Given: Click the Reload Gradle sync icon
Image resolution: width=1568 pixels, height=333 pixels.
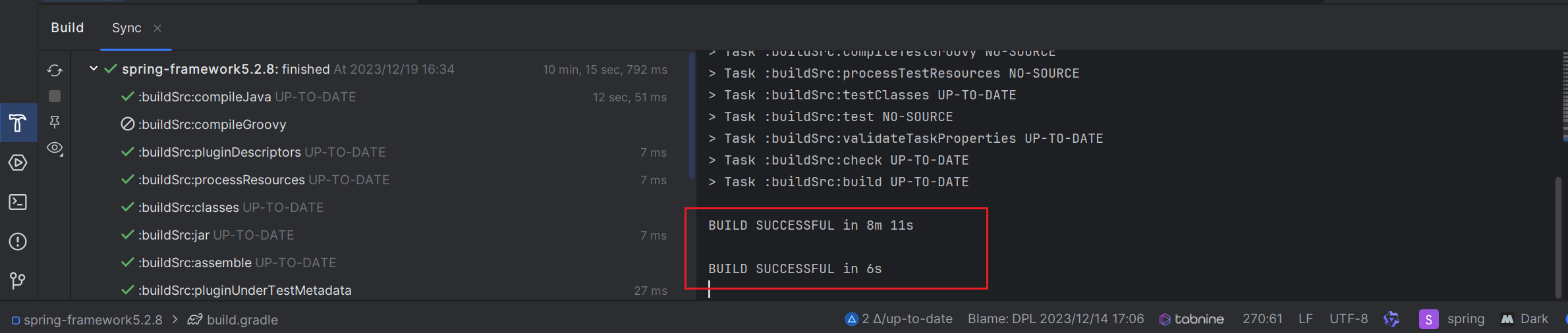Looking at the screenshot, I should pyautogui.click(x=55, y=70).
